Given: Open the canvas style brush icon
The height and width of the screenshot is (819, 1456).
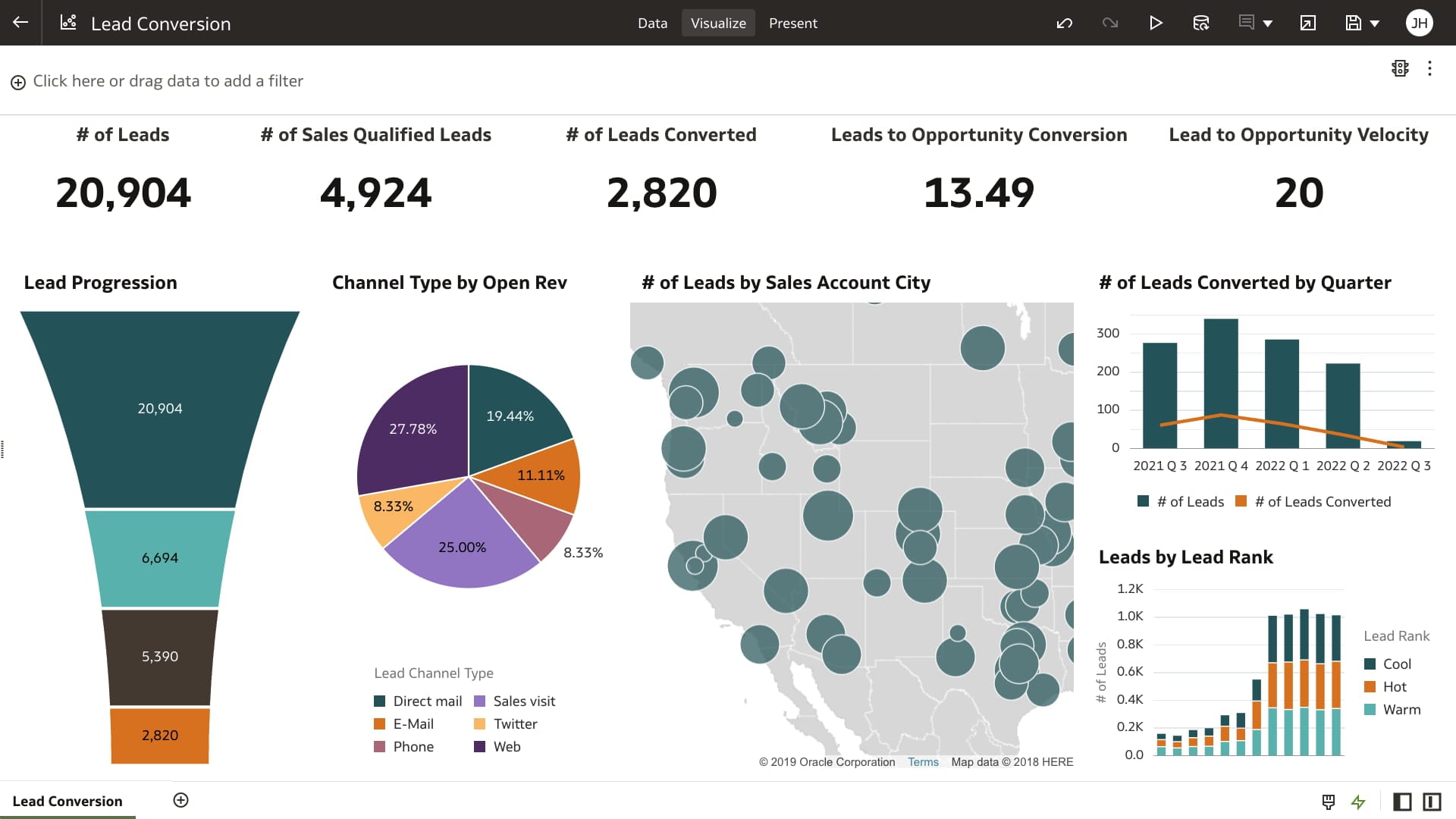Looking at the screenshot, I should pyautogui.click(x=1328, y=802).
